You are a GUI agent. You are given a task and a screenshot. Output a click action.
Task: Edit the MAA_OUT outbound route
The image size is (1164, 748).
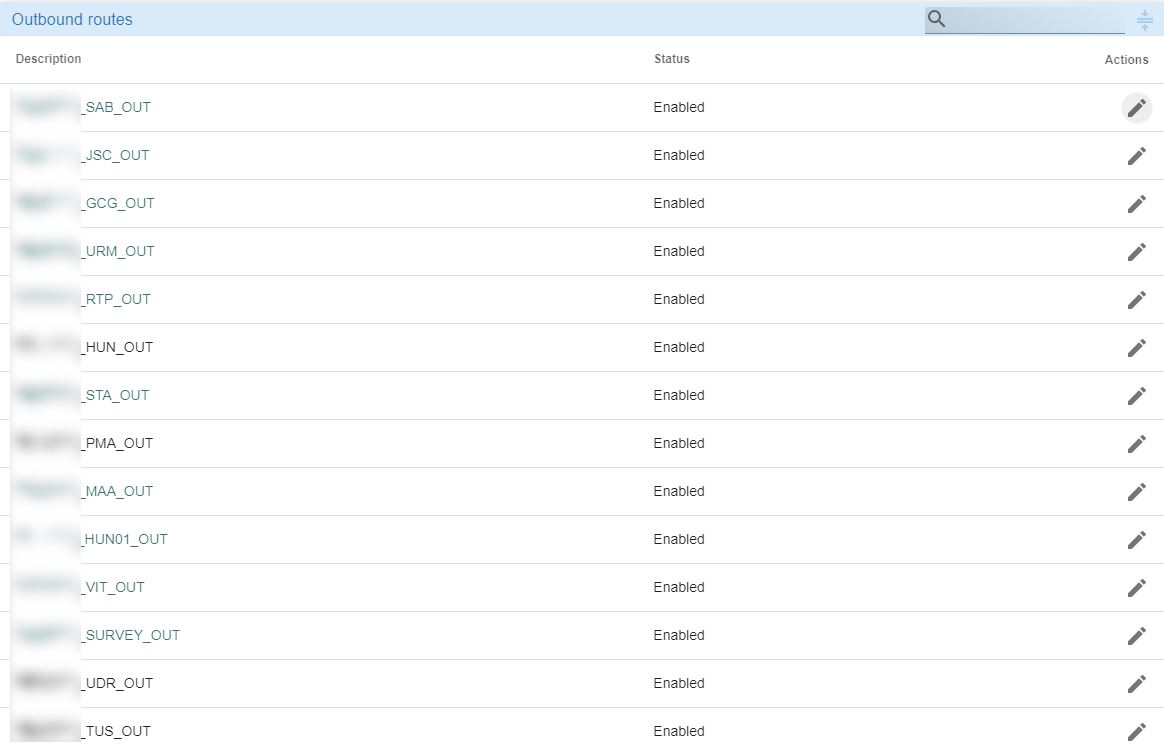[1137, 491]
